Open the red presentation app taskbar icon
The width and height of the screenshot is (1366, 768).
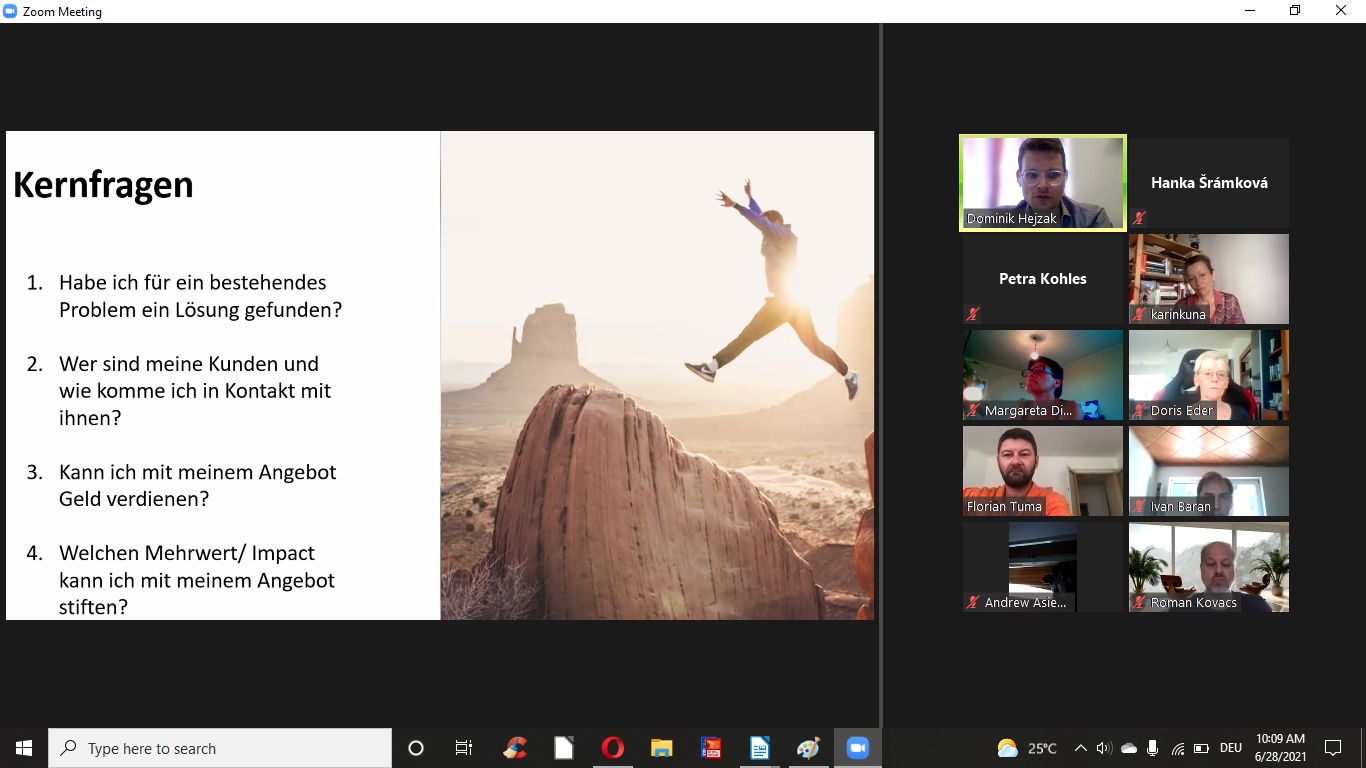tap(711, 748)
